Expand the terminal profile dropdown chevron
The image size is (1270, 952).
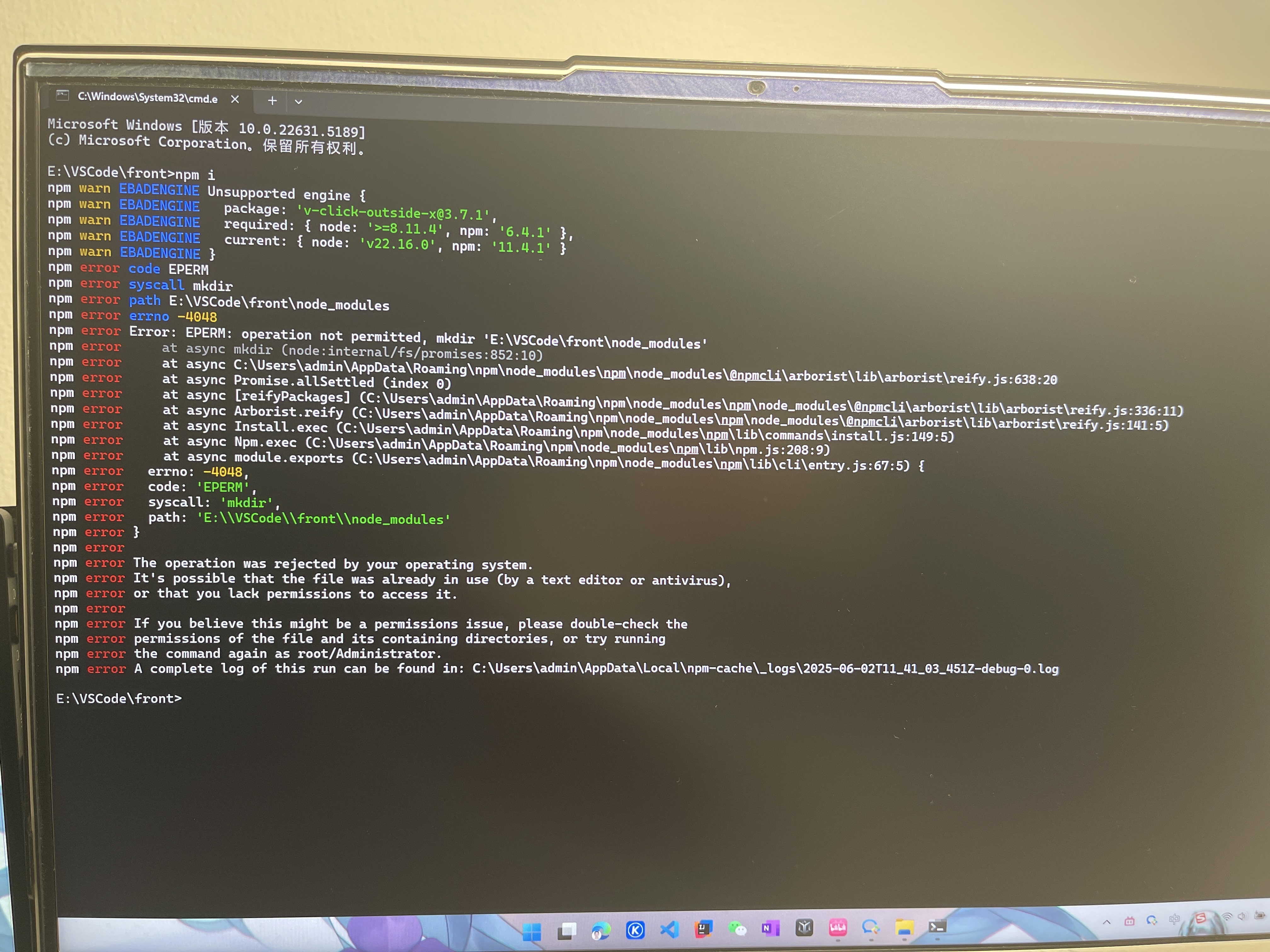click(298, 102)
